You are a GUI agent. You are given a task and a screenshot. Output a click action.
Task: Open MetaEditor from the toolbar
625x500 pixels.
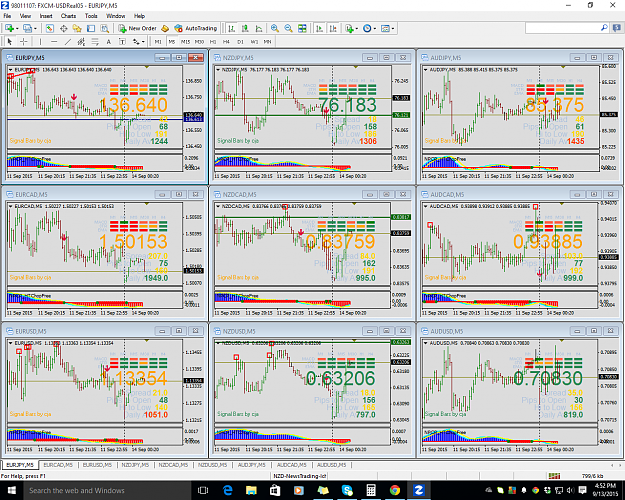click(165, 28)
